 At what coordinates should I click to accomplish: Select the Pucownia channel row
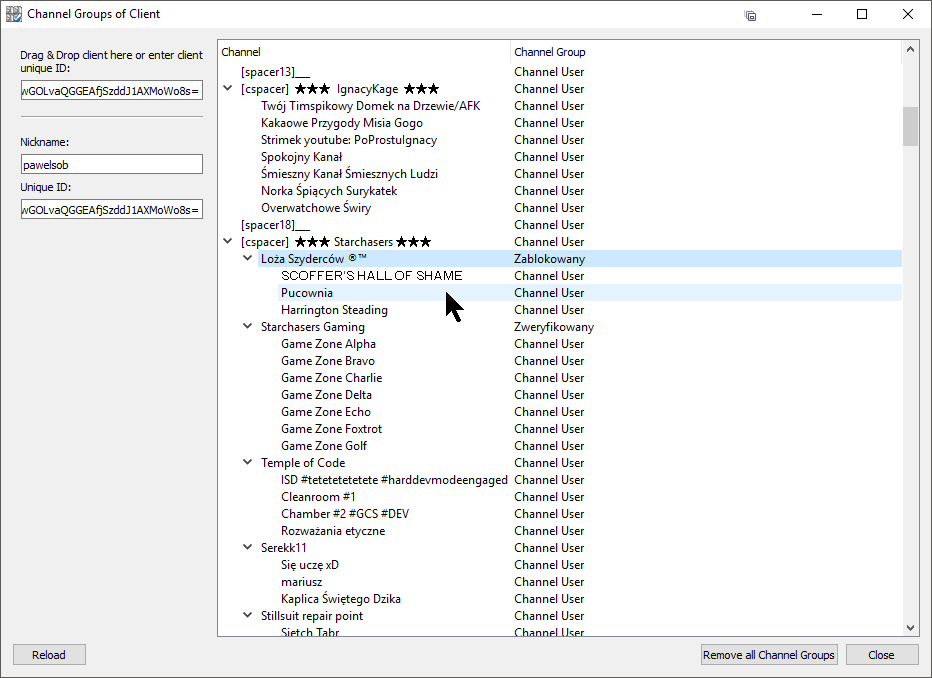[x=307, y=293]
